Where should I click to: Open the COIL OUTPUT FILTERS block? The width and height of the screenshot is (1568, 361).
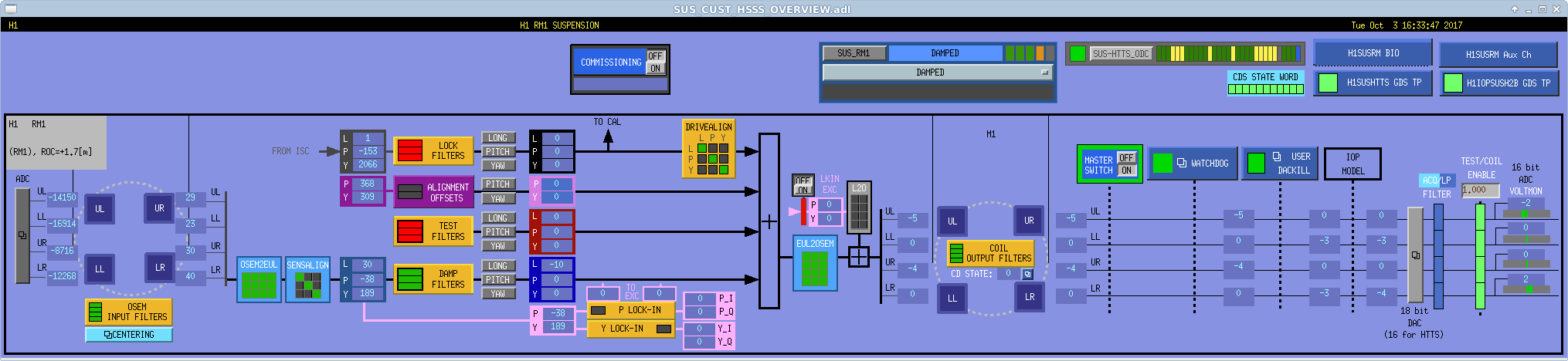[990, 253]
